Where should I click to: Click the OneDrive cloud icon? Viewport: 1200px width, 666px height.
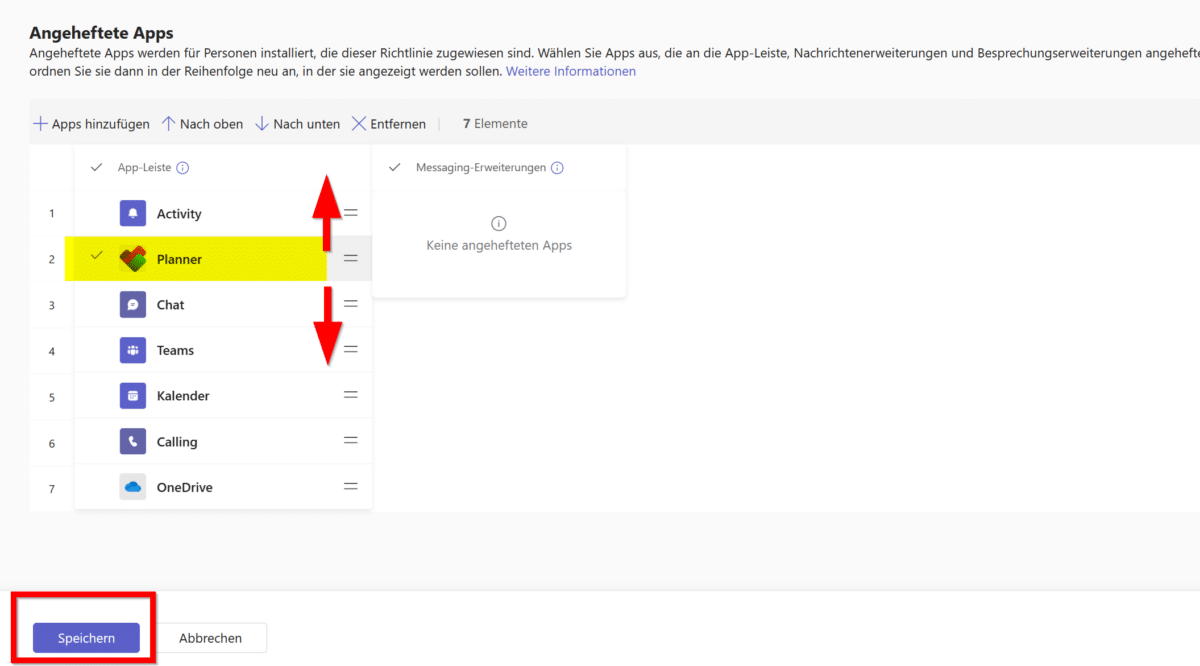point(132,487)
